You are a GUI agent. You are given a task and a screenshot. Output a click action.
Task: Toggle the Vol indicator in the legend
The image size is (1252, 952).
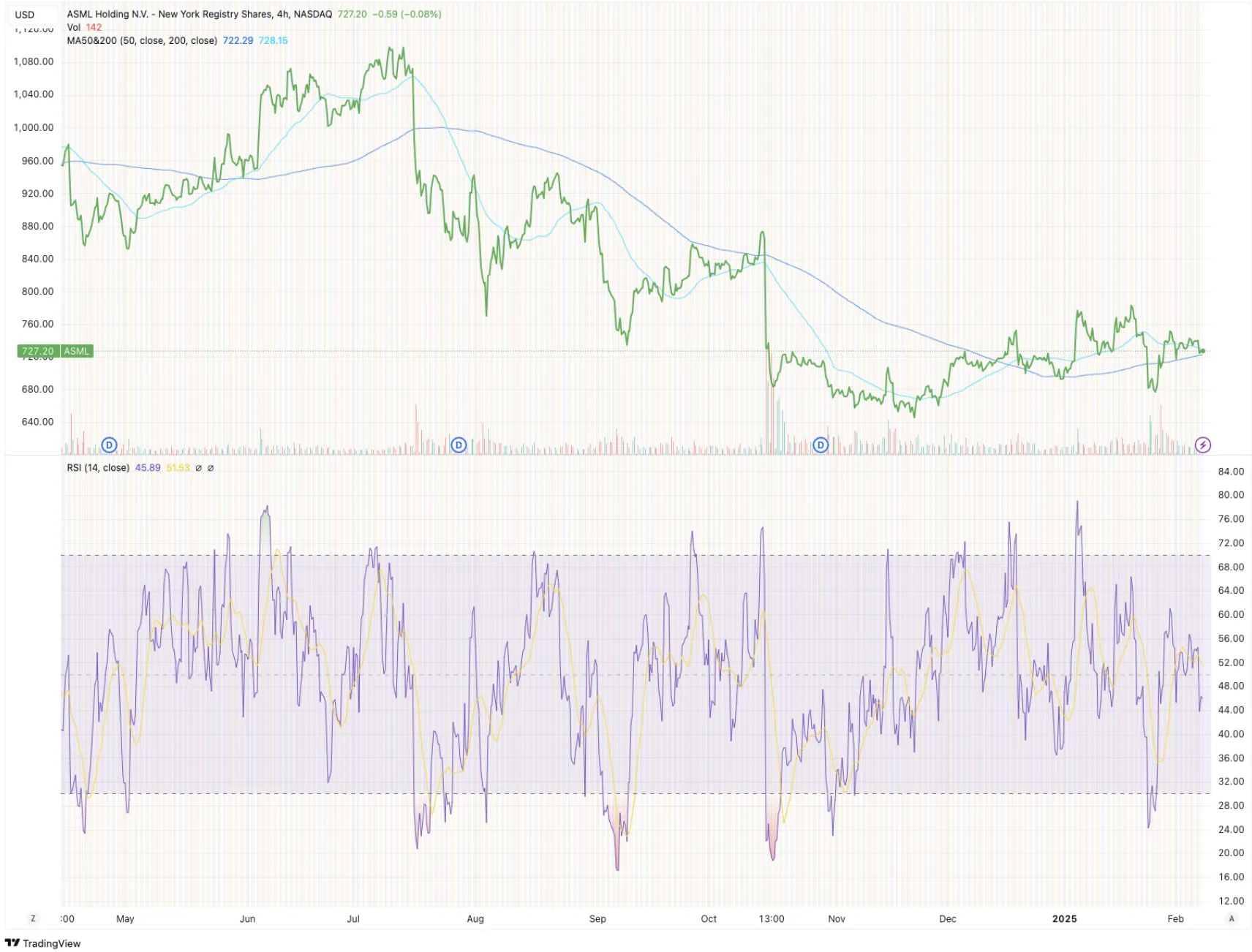73,26
